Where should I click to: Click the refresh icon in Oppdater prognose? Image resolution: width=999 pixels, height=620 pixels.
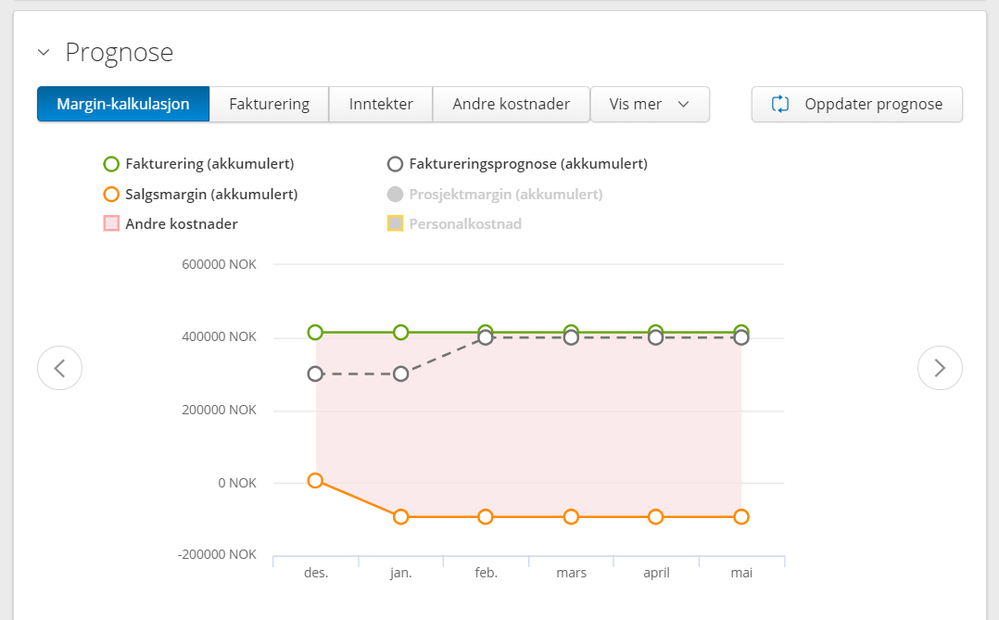tap(780, 104)
